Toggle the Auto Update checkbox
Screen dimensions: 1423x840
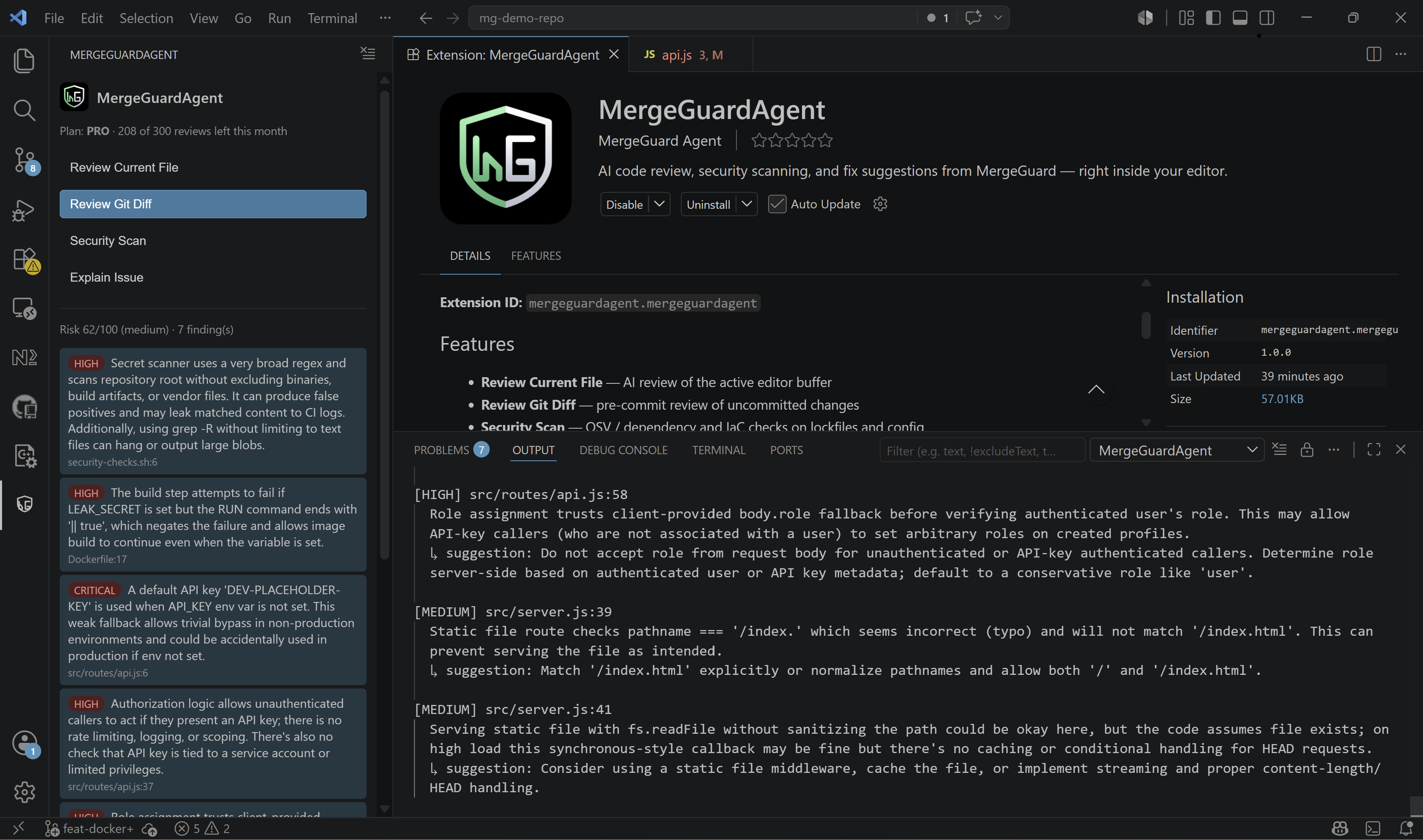point(777,204)
